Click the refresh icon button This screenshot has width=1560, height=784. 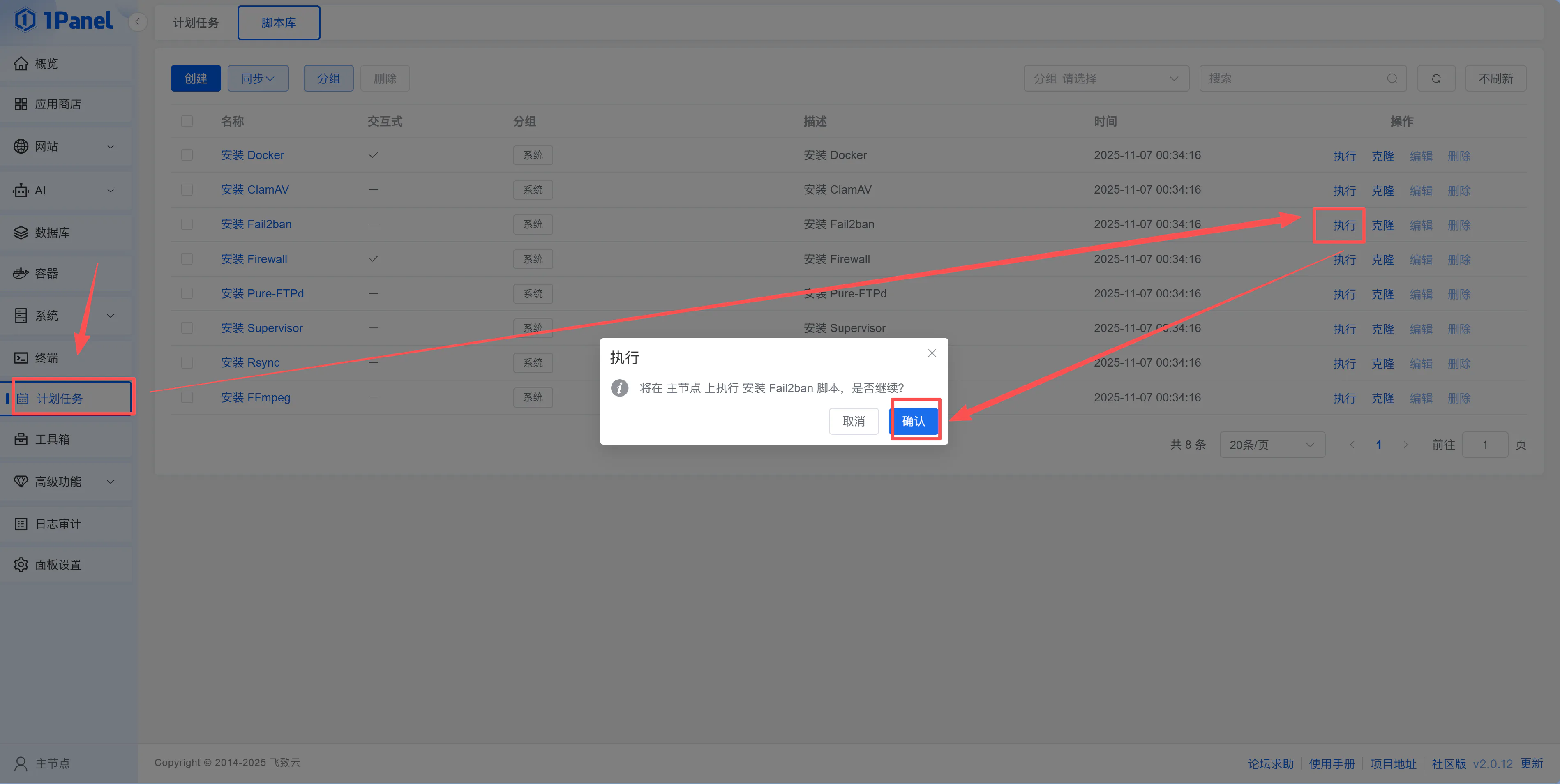click(1436, 79)
